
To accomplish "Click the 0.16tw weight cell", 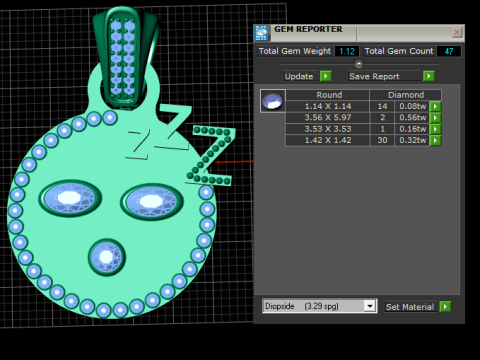I will pos(412,129).
